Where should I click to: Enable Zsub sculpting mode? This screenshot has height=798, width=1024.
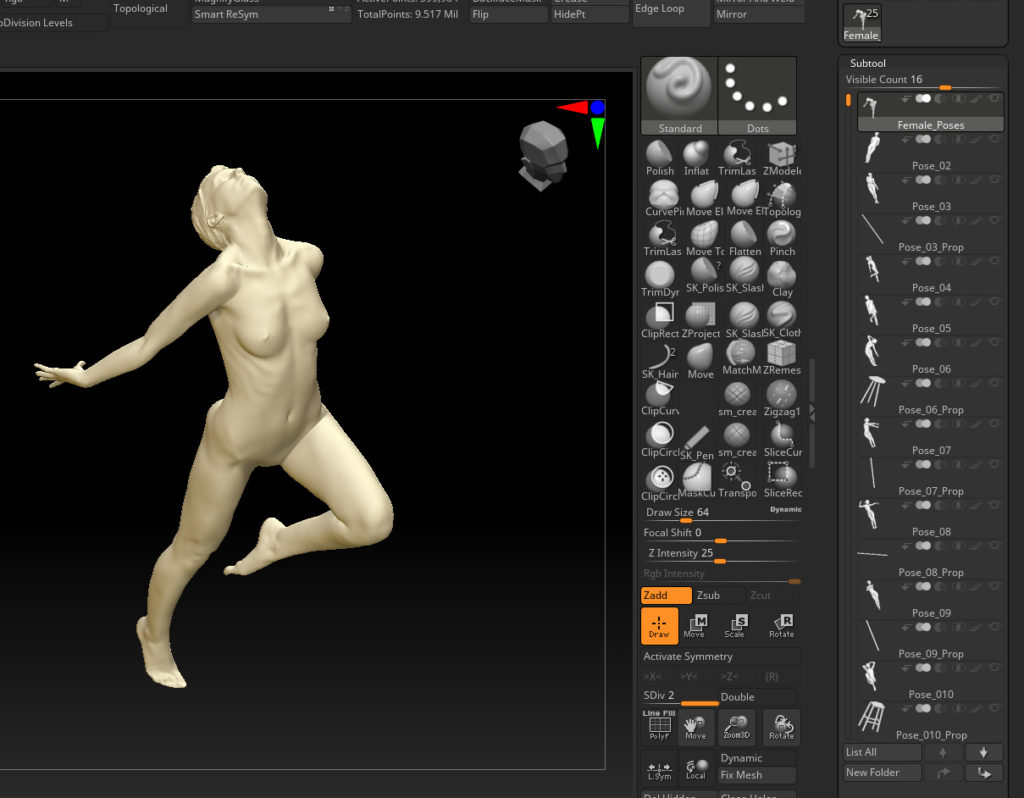pyautogui.click(x=718, y=595)
